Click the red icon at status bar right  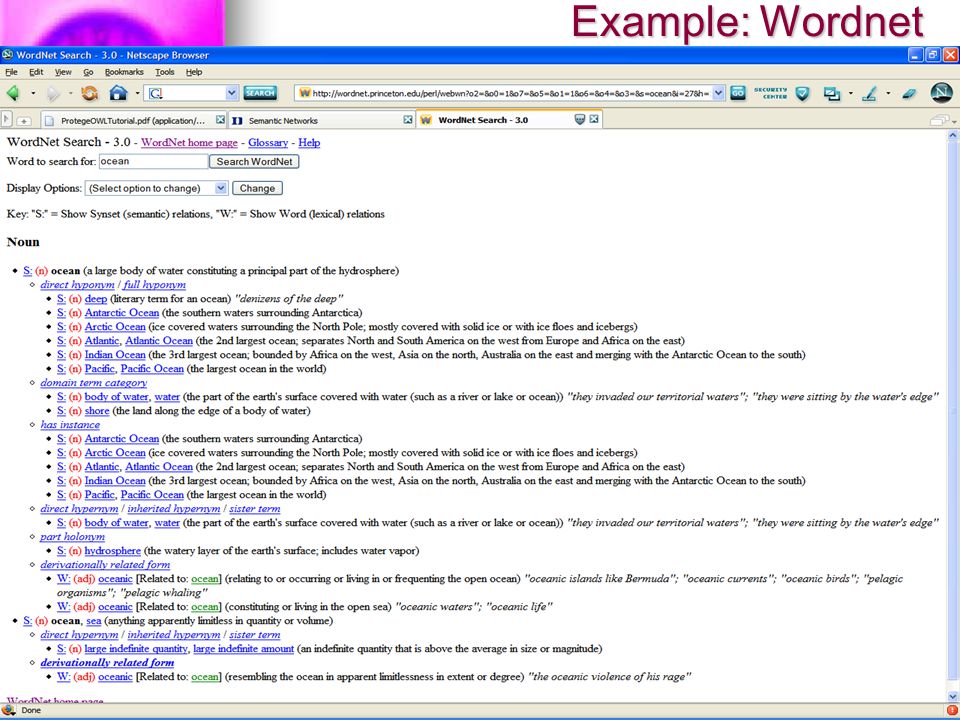tap(951, 710)
